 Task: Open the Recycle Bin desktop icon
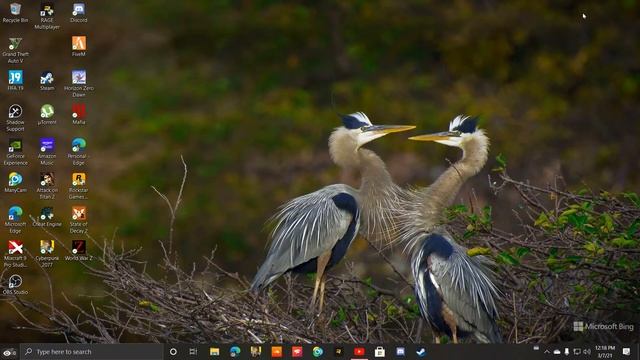pos(15,13)
